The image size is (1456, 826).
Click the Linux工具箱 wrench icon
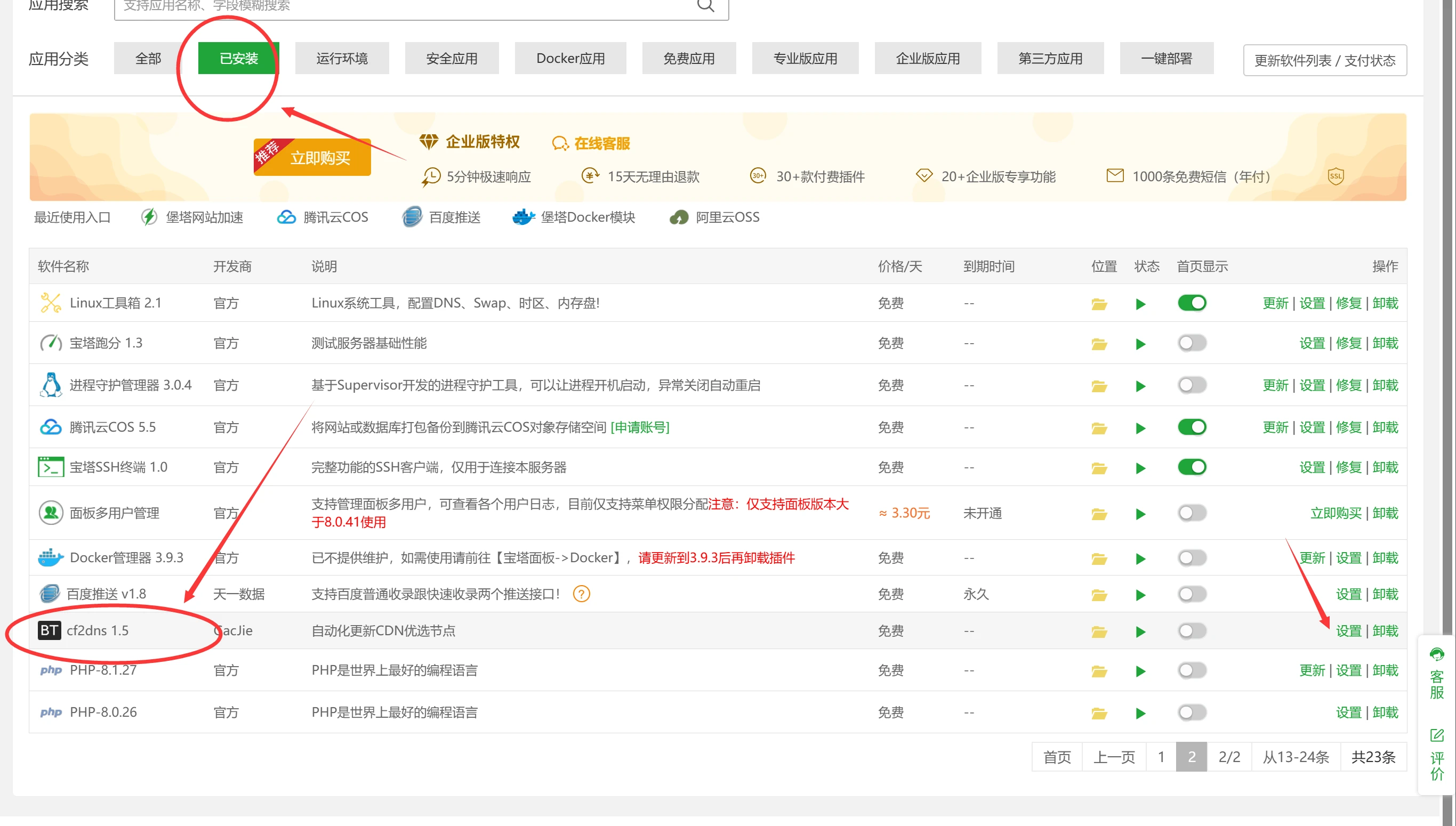coord(51,303)
